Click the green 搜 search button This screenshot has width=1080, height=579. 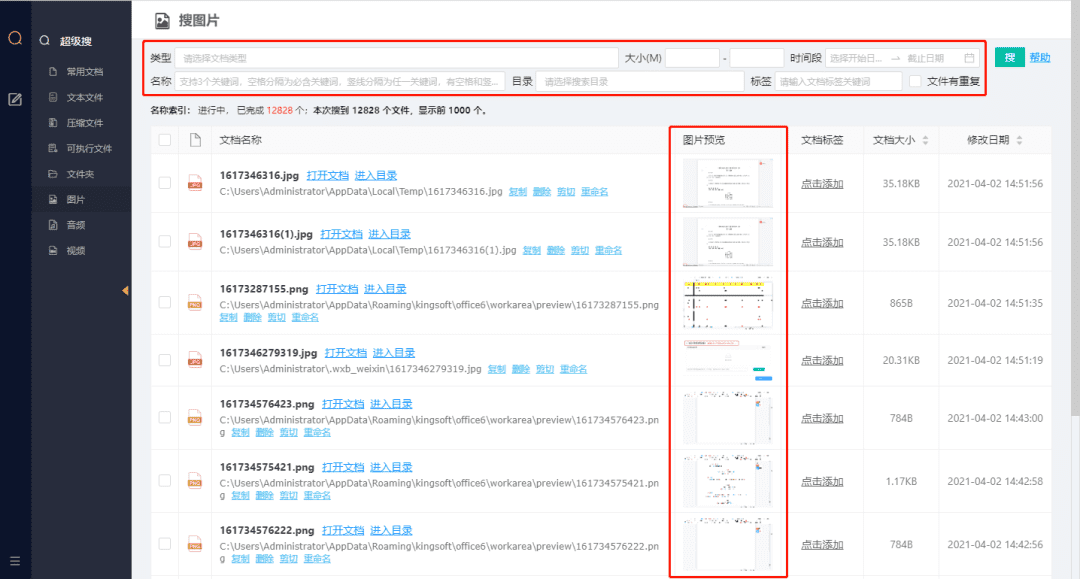tap(1009, 57)
